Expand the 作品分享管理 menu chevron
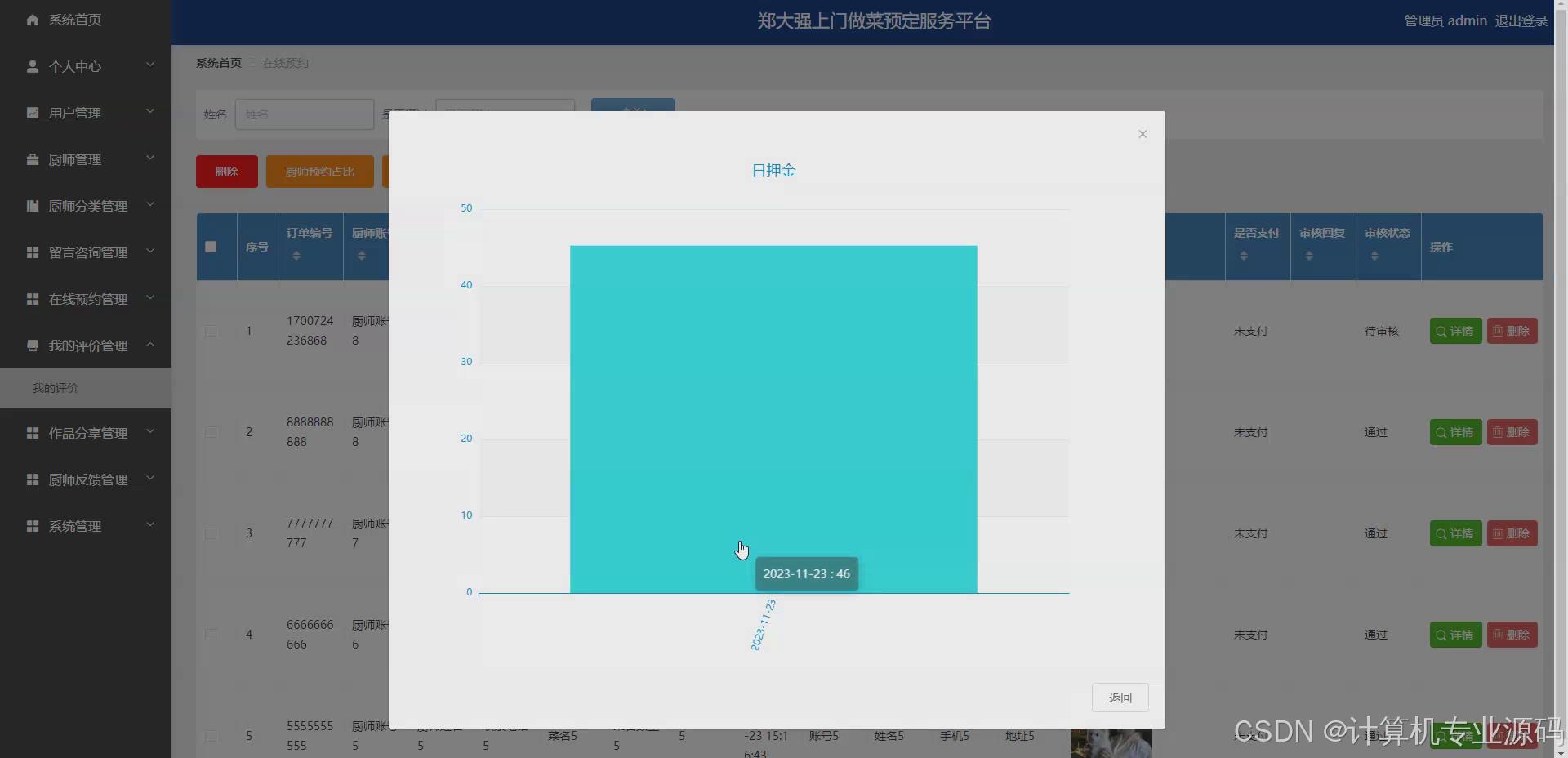Image resolution: width=1568 pixels, height=758 pixels. (150, 431)
